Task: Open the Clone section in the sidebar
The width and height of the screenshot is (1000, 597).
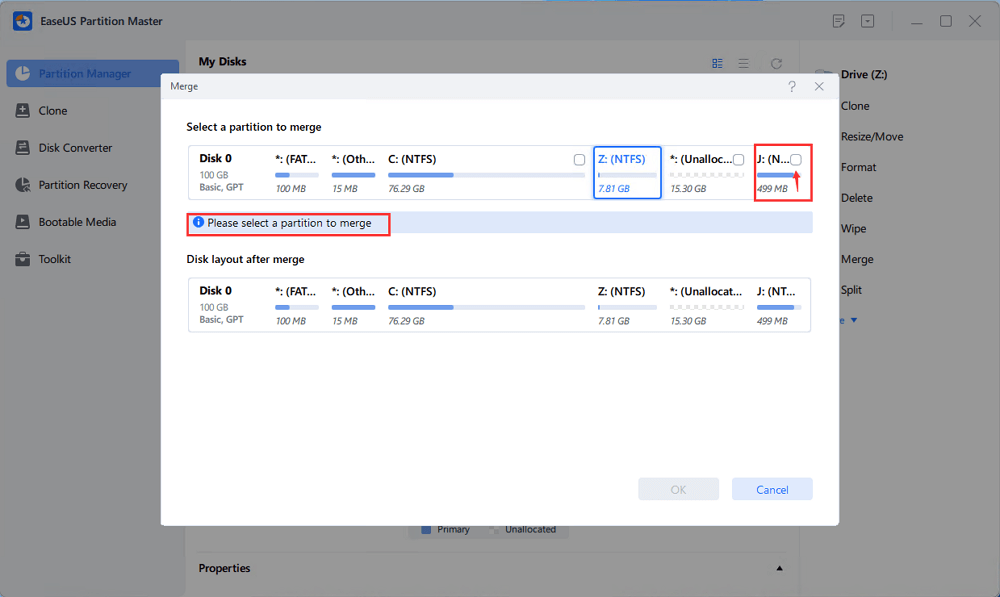Action: 52,110
